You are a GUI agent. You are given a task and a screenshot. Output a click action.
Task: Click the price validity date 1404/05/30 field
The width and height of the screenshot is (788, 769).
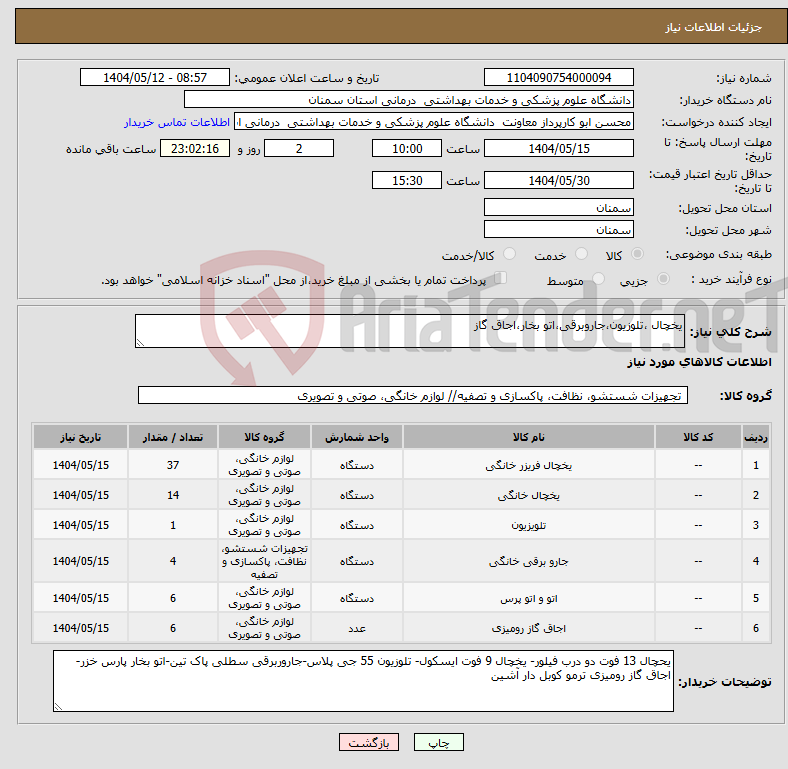click(x=558, y=180)
